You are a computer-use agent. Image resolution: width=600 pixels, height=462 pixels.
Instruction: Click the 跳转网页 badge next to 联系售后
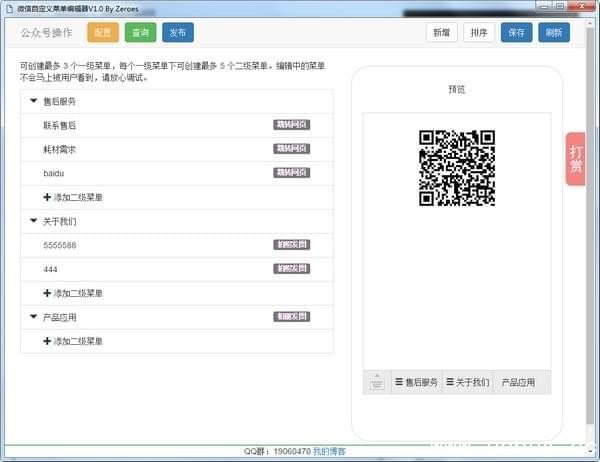291,125
